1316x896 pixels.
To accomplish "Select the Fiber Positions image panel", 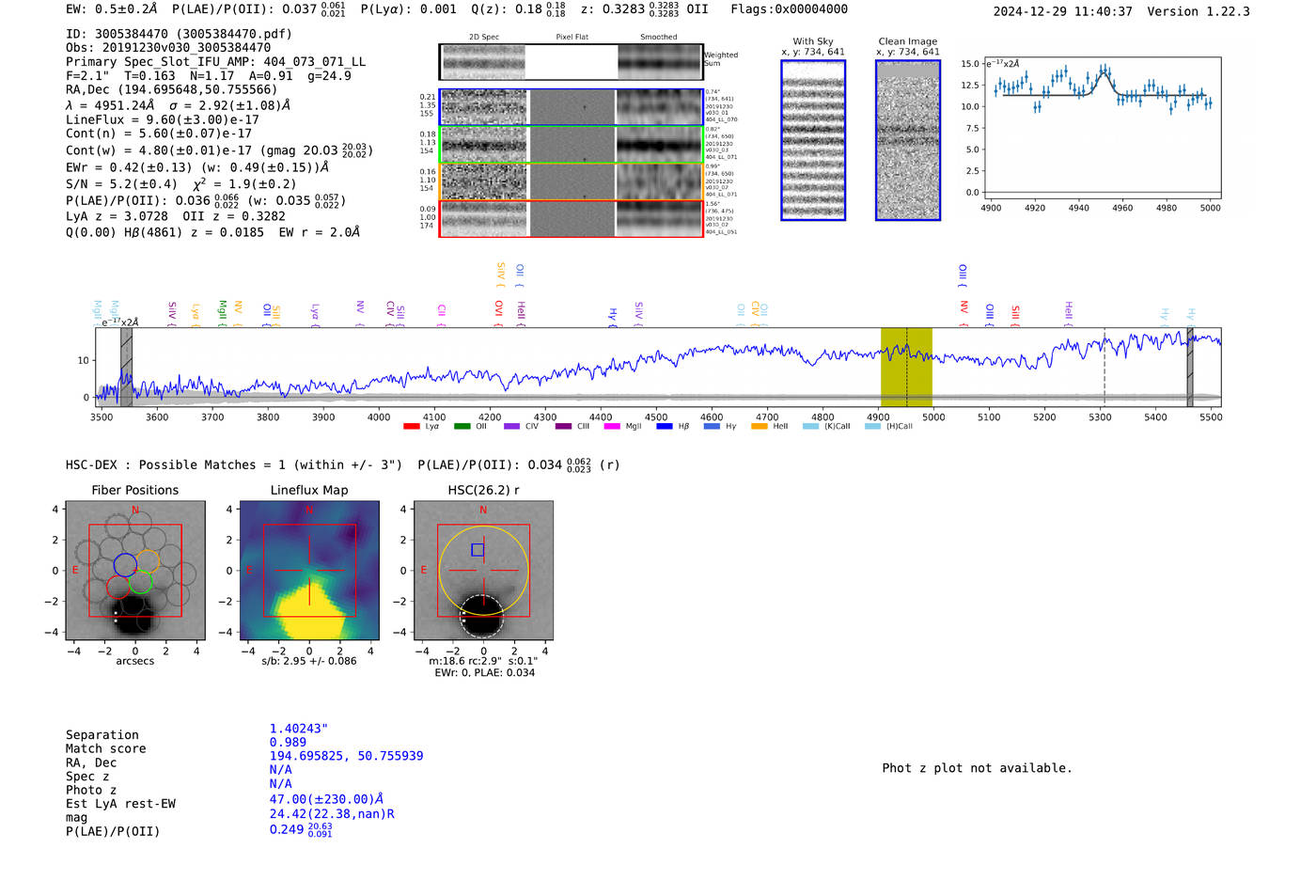I will [x=135, y=570].
